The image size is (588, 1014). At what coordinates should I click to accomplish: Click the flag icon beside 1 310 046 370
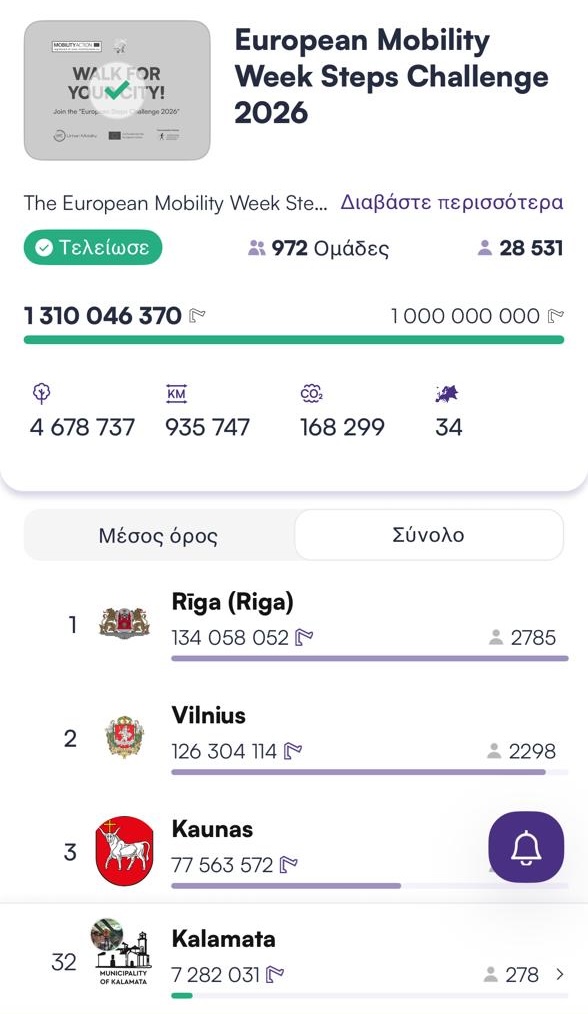point(197,316)
